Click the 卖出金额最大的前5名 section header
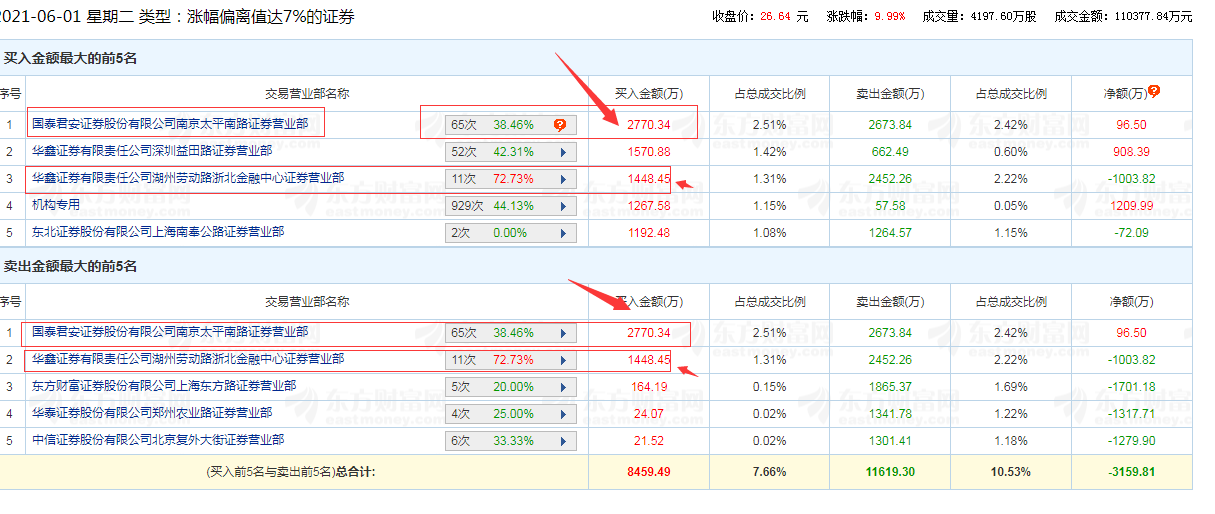The width and height of the screenshot is (1215, 514). coord(71,267)
